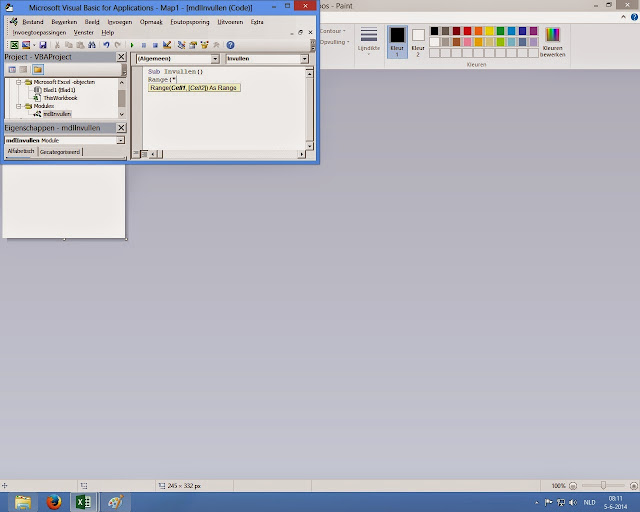Pick the yellow color swatch in Paint
Image resolution: width=640 pixels, height=512 pixels.
pyautogui.click(x=489, y=31)
